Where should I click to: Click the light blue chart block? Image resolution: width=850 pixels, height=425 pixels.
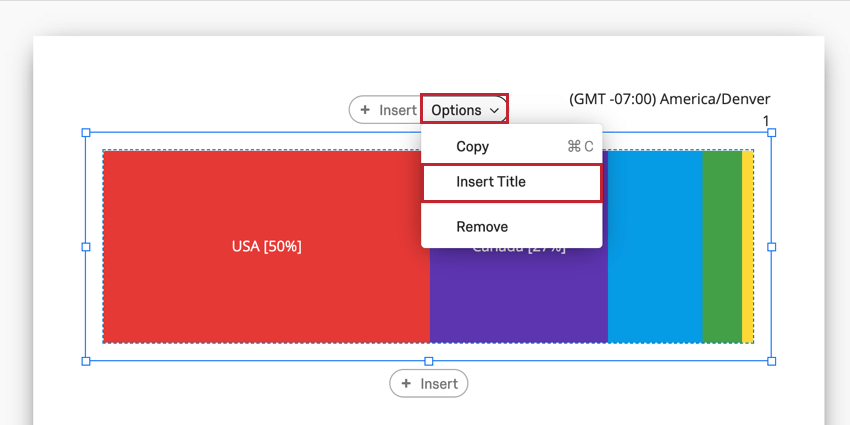click(x=655, y=247)
